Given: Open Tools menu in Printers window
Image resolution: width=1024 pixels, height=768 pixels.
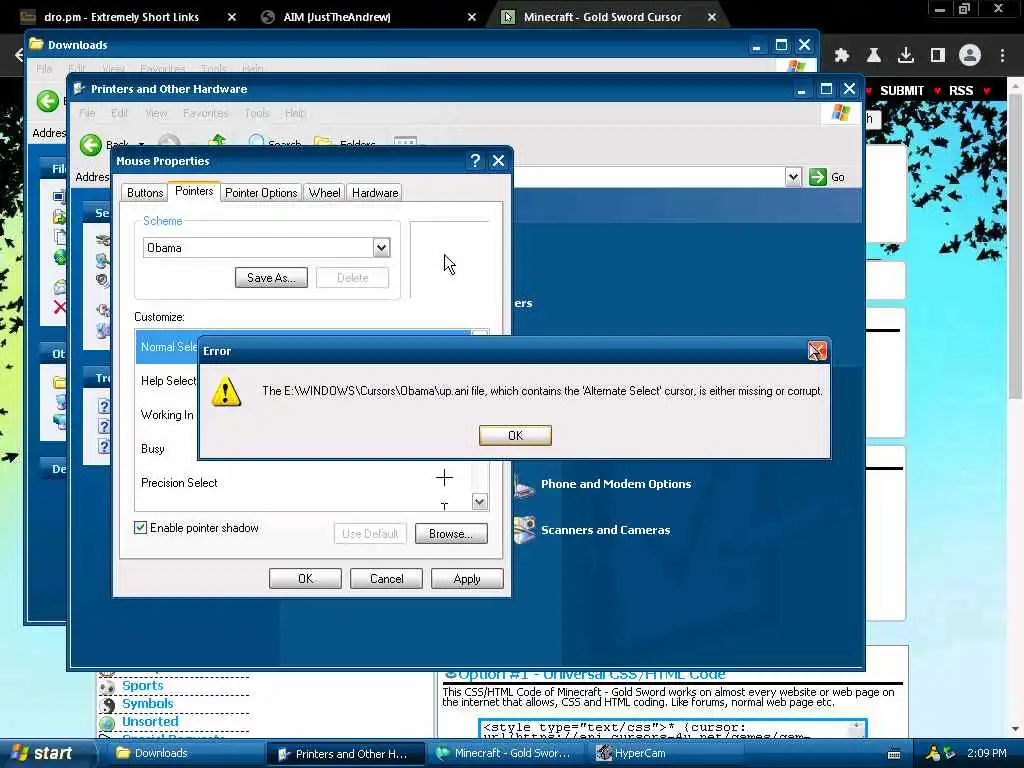Looking at the screenshot, I should (257, 113).
